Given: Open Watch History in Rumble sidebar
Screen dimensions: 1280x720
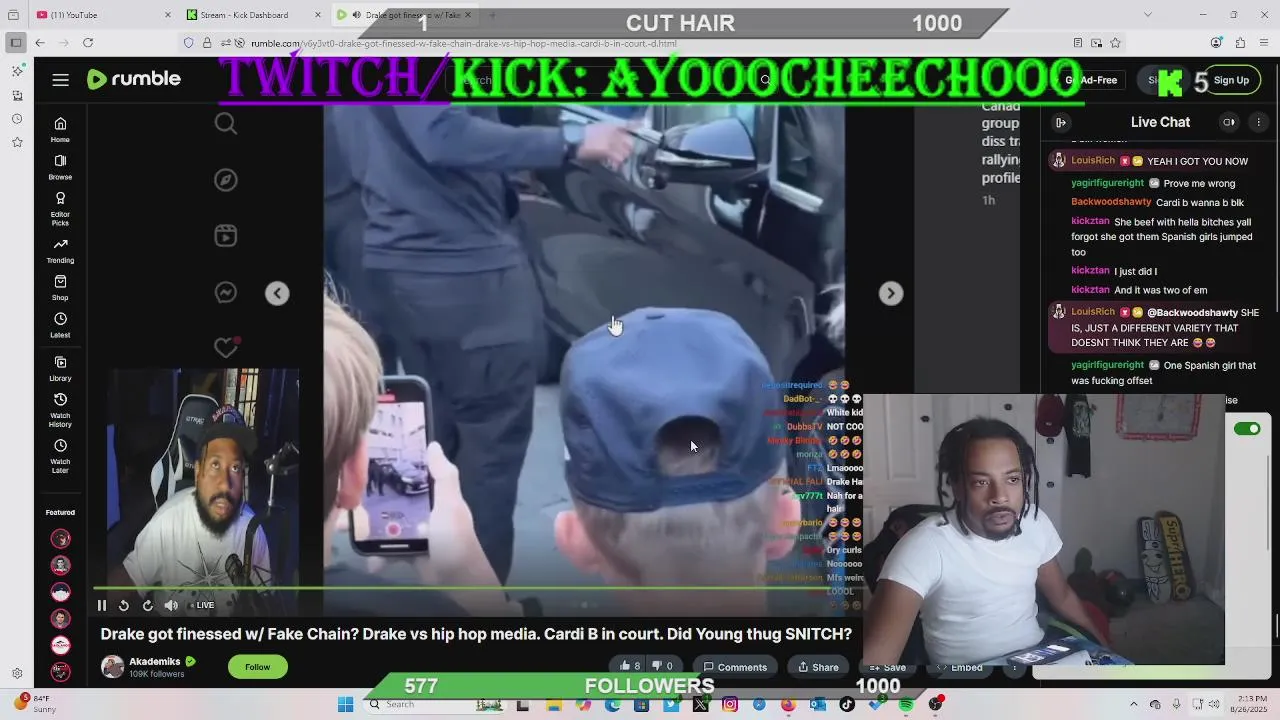Looking at the screenshot, I should 60,410.
